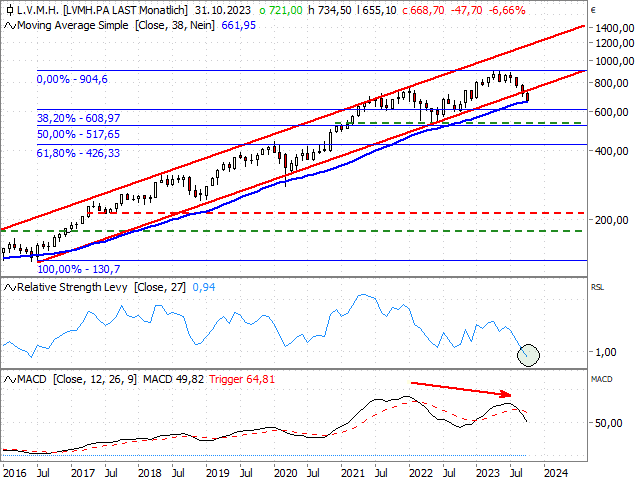Click the 1200,00 price axis label
Screen dimensions: 640x480
(615, 43)
